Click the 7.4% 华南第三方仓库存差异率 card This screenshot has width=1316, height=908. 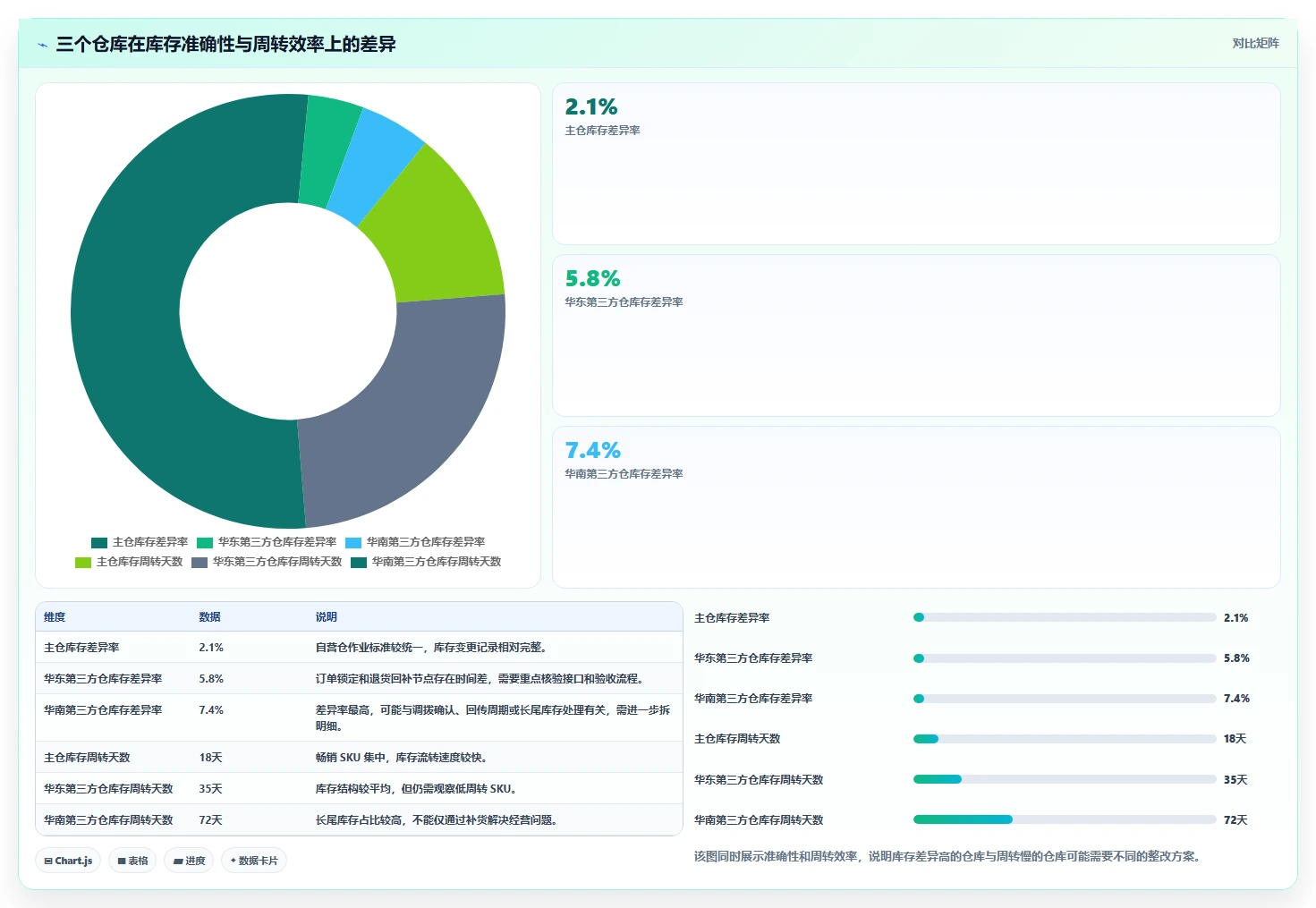point(916,507)
